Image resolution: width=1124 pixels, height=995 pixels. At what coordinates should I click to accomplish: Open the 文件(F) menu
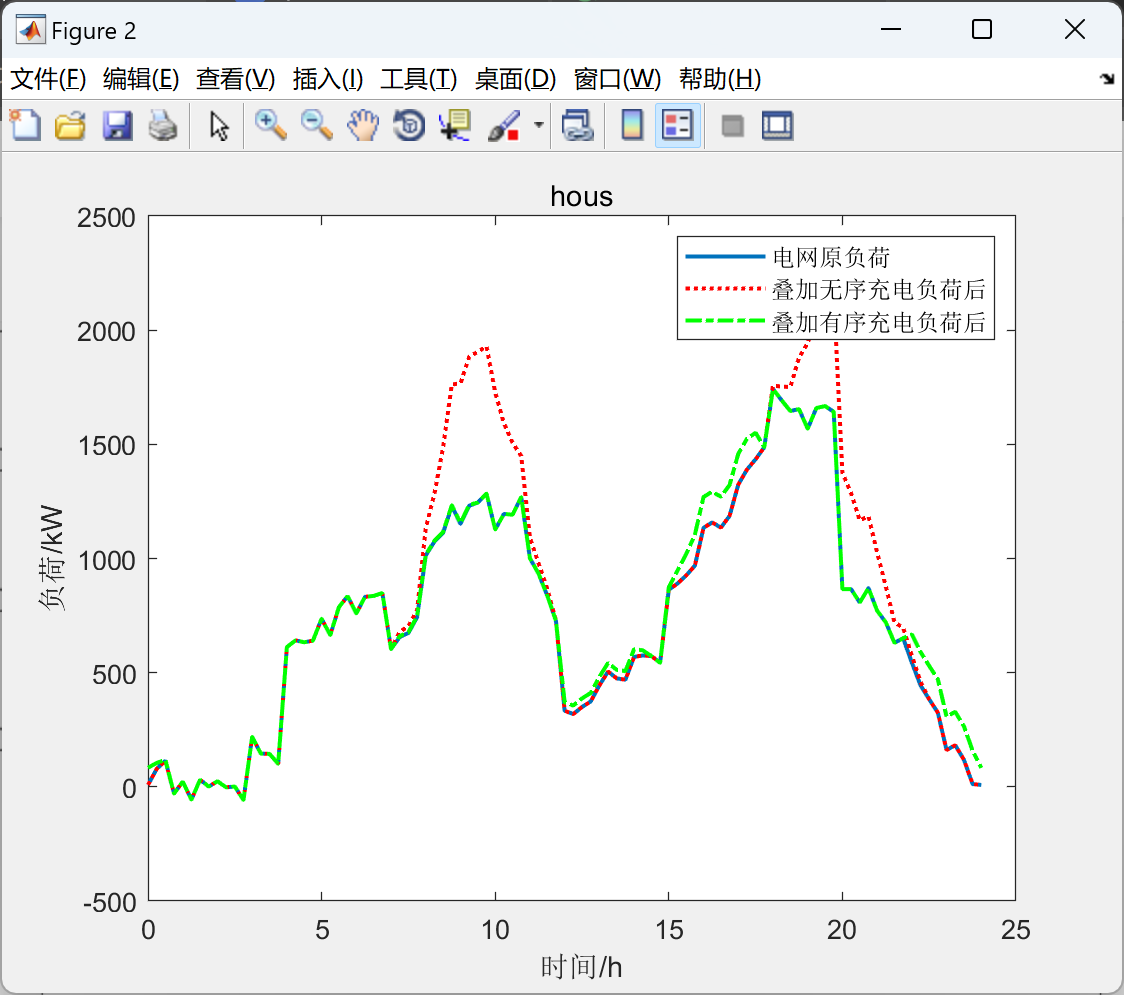[48, 79]
